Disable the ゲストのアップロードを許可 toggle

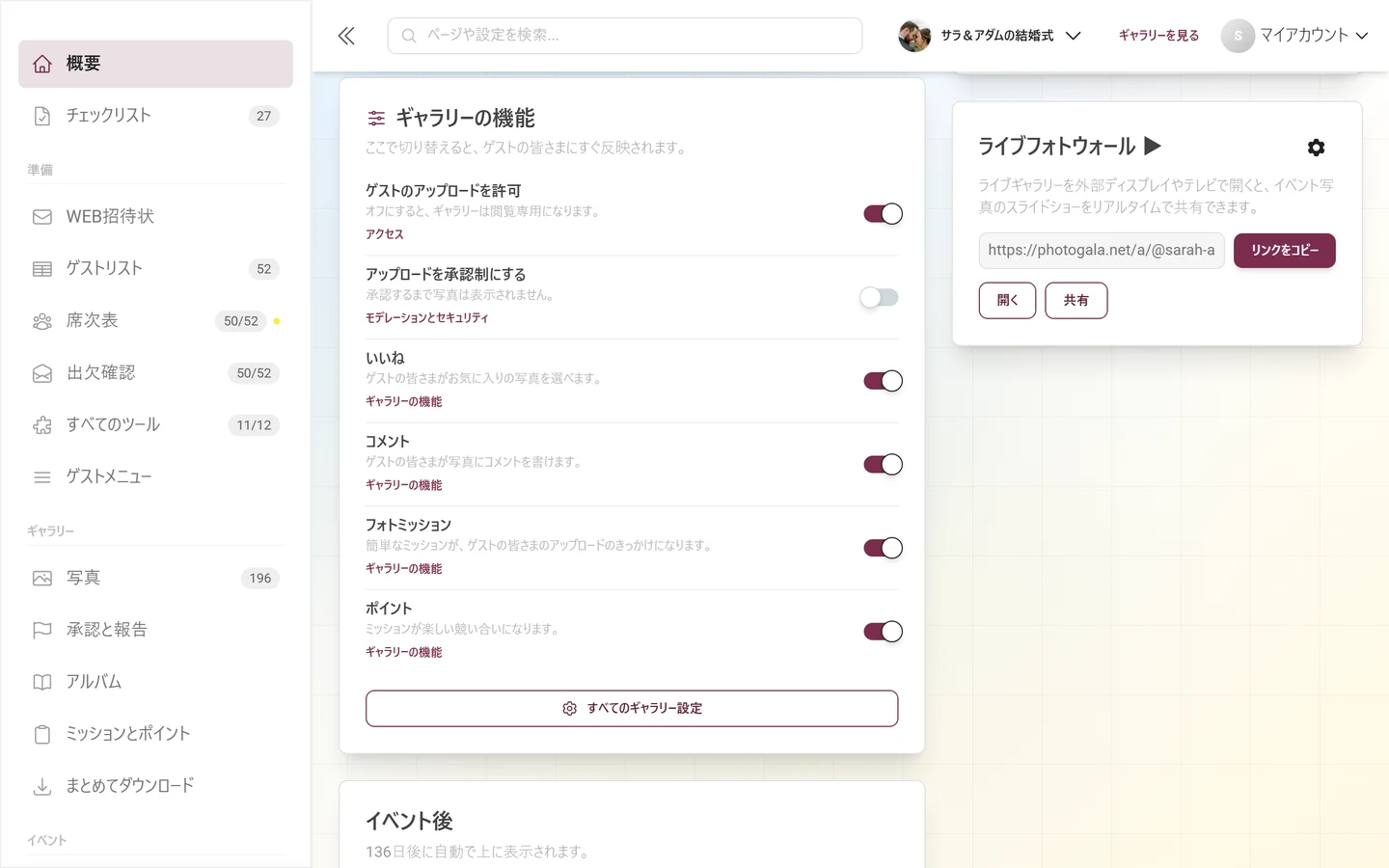pos(883,214)
